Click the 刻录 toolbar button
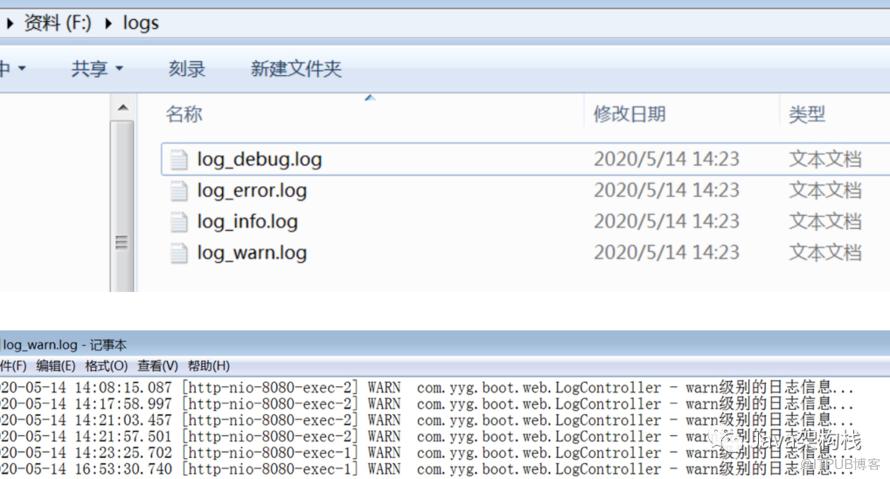 (187, 69)
